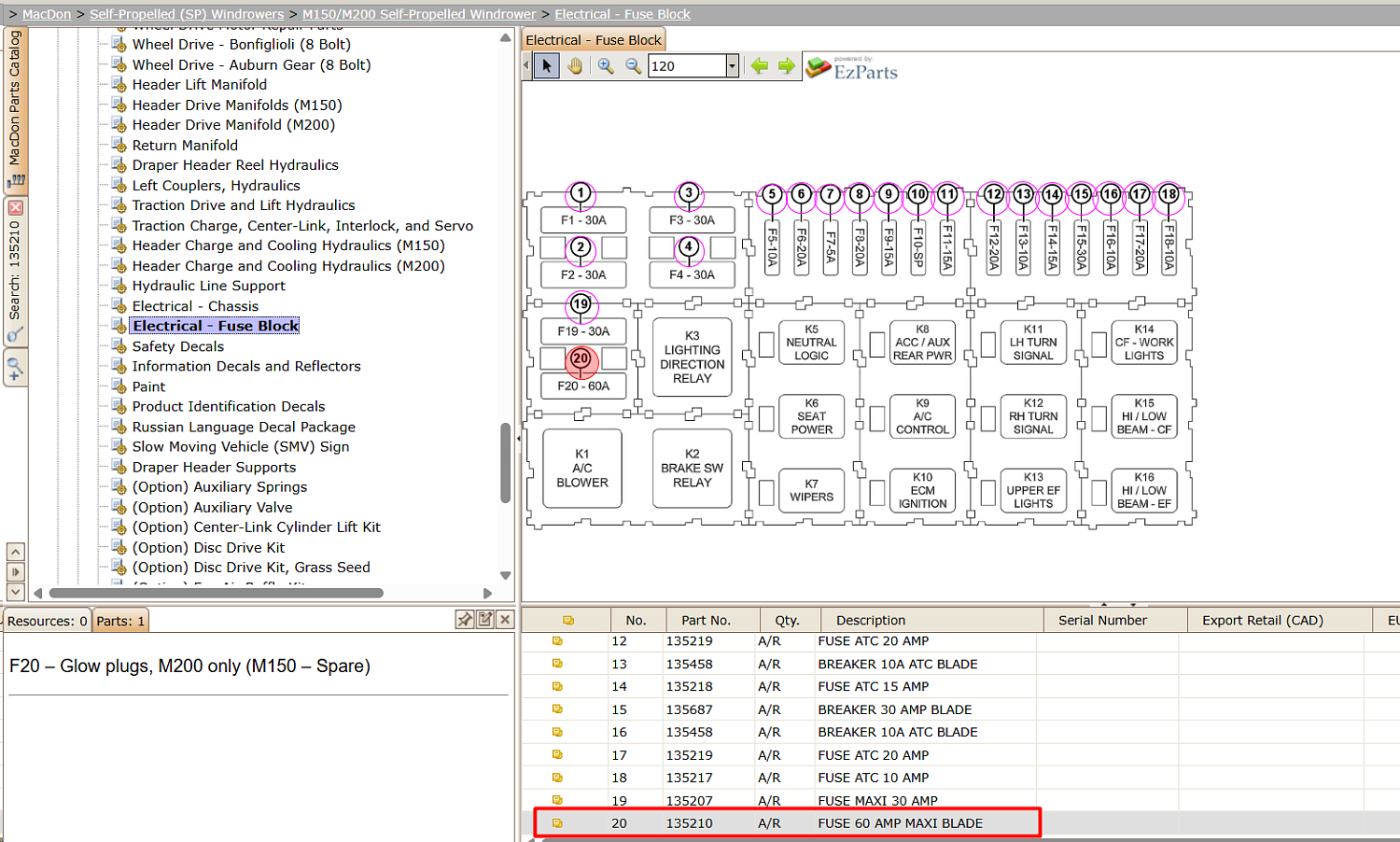Viewport: 1400px width, 842px height.
Task: Click cart icon on row 12 FUSE ATC 20 AMP
Action: [557, 641]
